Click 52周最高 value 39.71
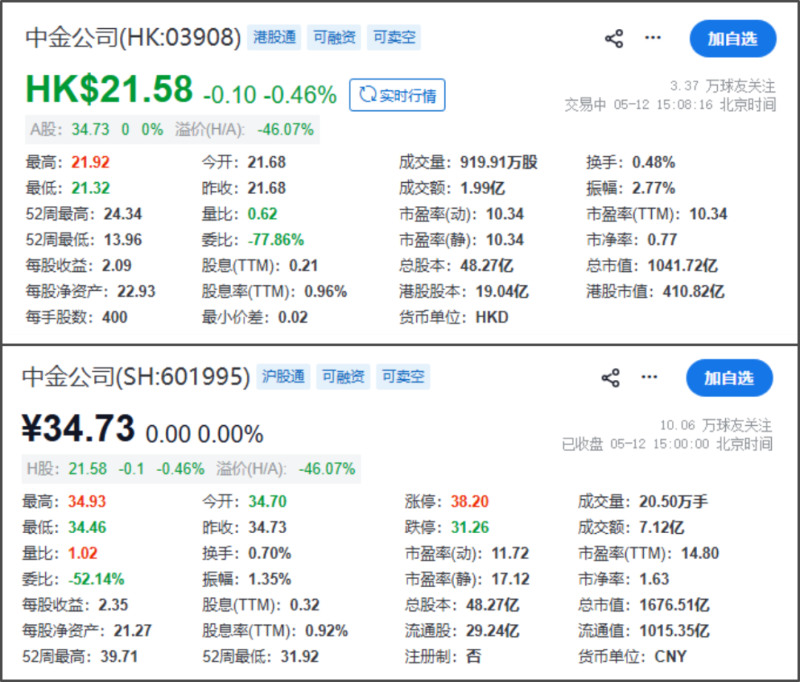This screenshot has width=800, height=682. click(119, 656)
